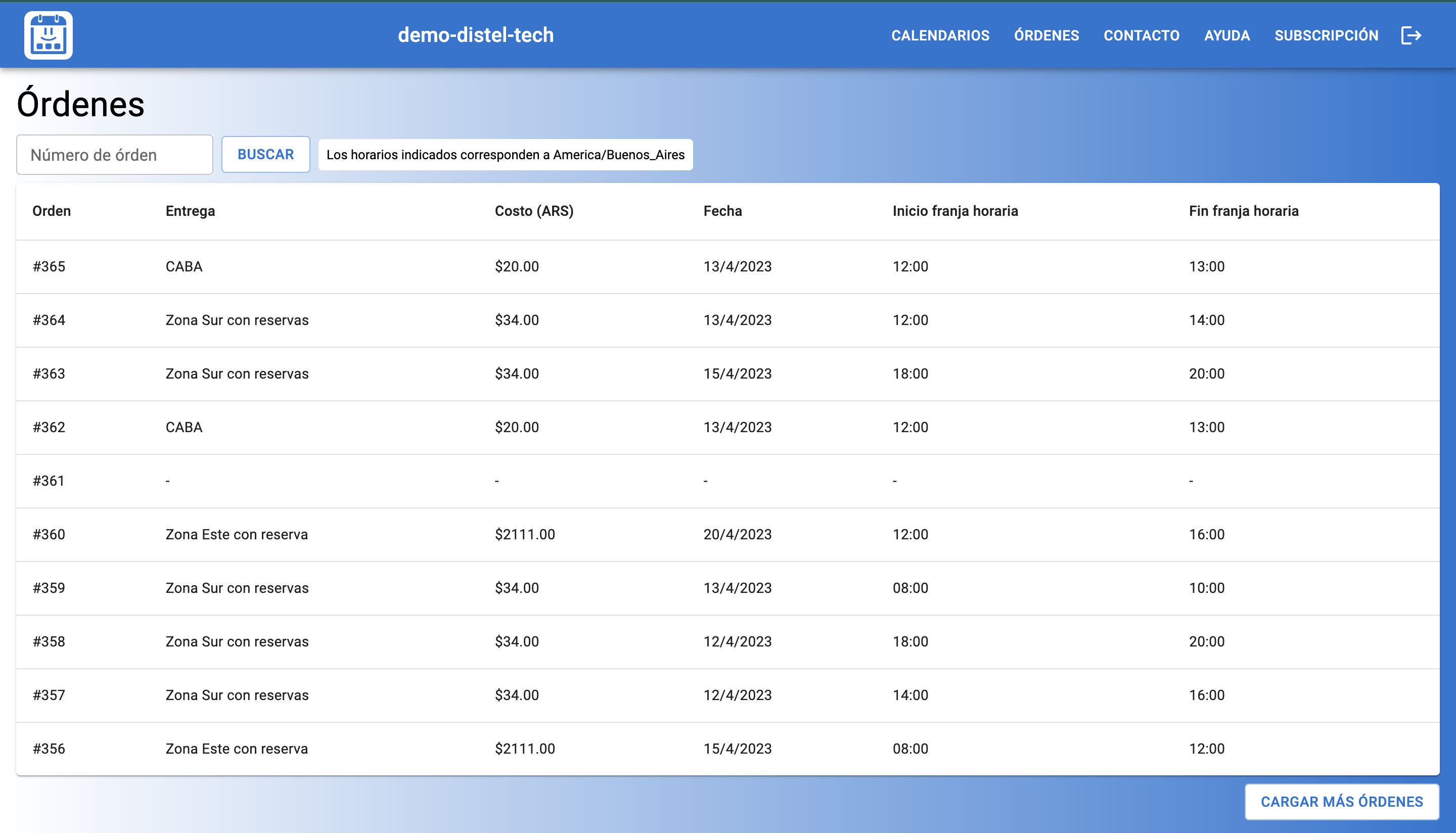Click date 12/4/2023 in order #358 row
The height and width of the screenshot is (833, 1456).
(738, 642)
